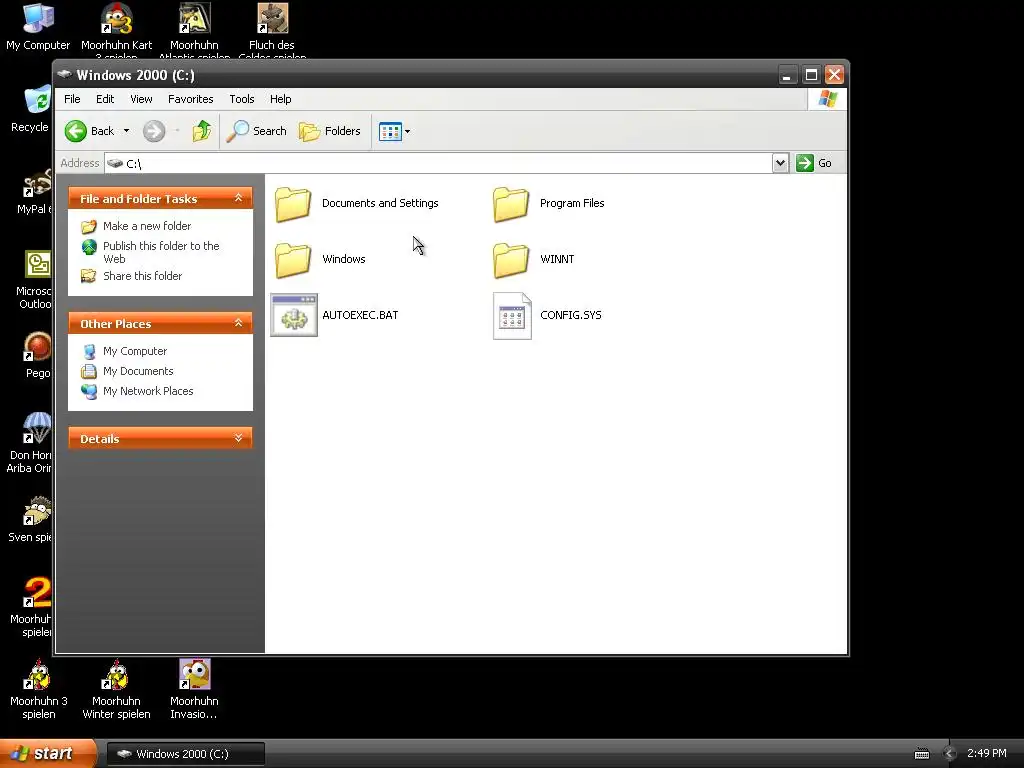The image size is (1024, 768).
Task: Select the Moorhuhn 2 desktop shortcut
Action: (37, 593)
